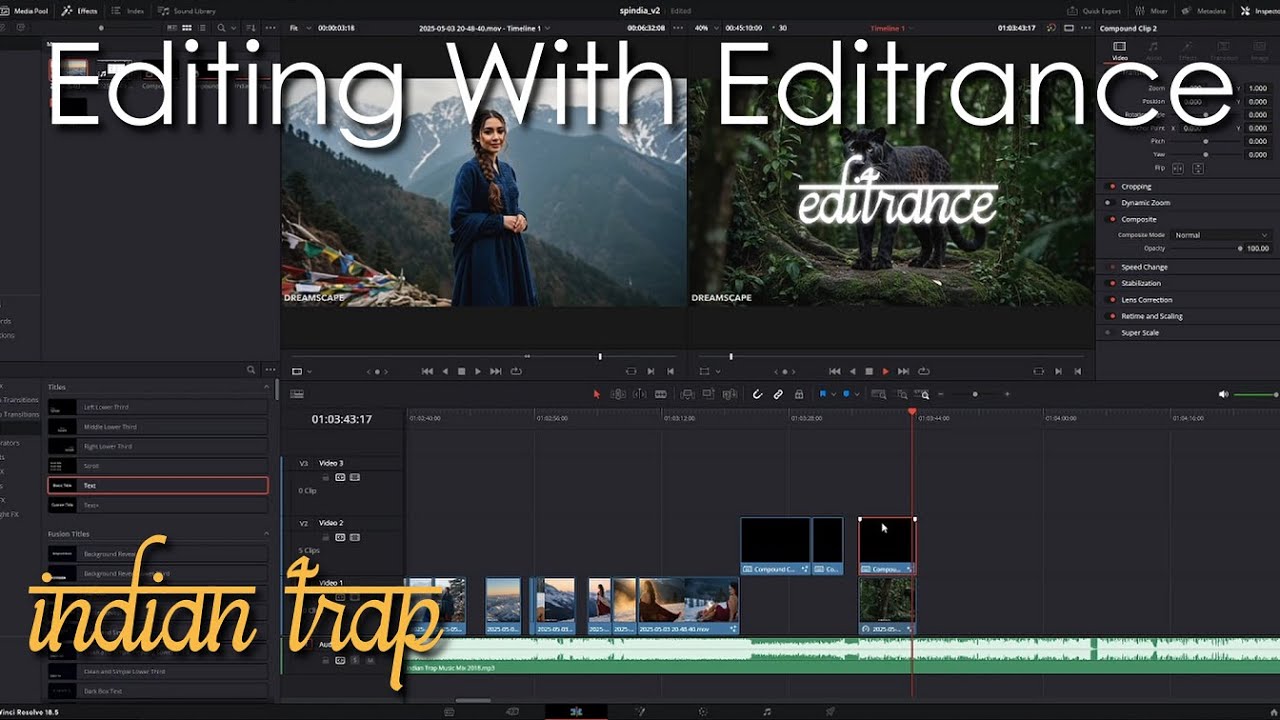Add a blue flag to the clip
Image resolution: width=1280 pixels, height=720 pixels.
pos(823,394)
